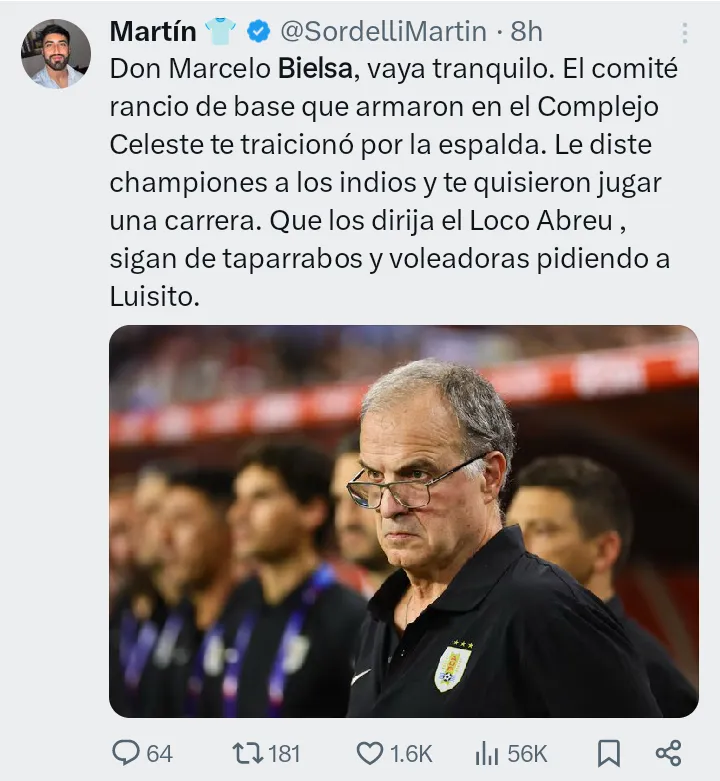Click the 181 reposts count
Viewport: 720px width, 781px height.
285,753
